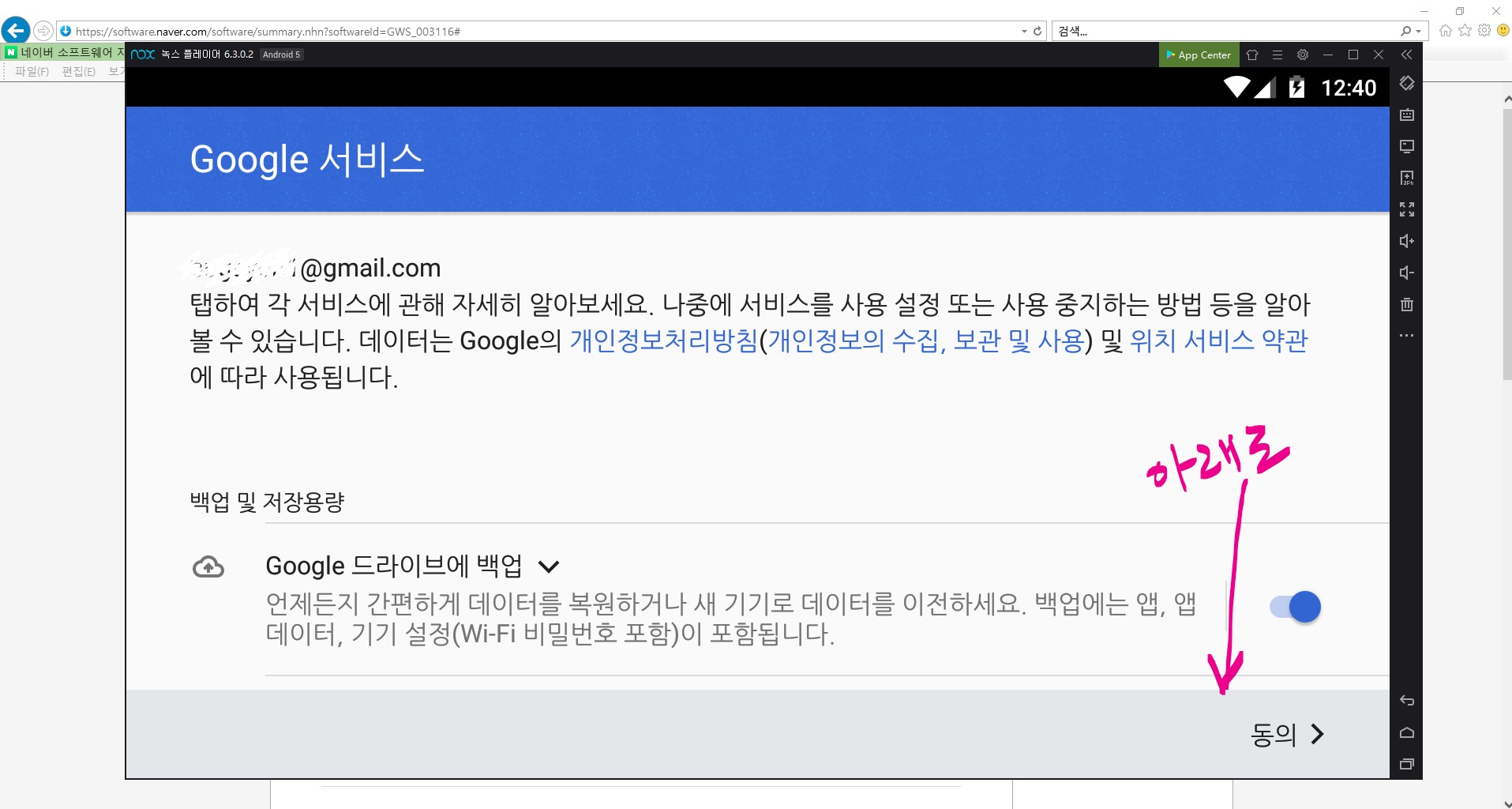This screenshot has width=1512, height=809.
Task: Click the trash cleanup icon in Nox sidebar
Action: pos(1407,304)
